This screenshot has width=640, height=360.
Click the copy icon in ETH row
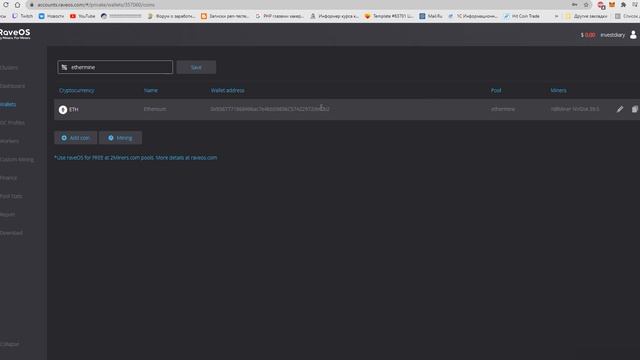click(634, 109)
